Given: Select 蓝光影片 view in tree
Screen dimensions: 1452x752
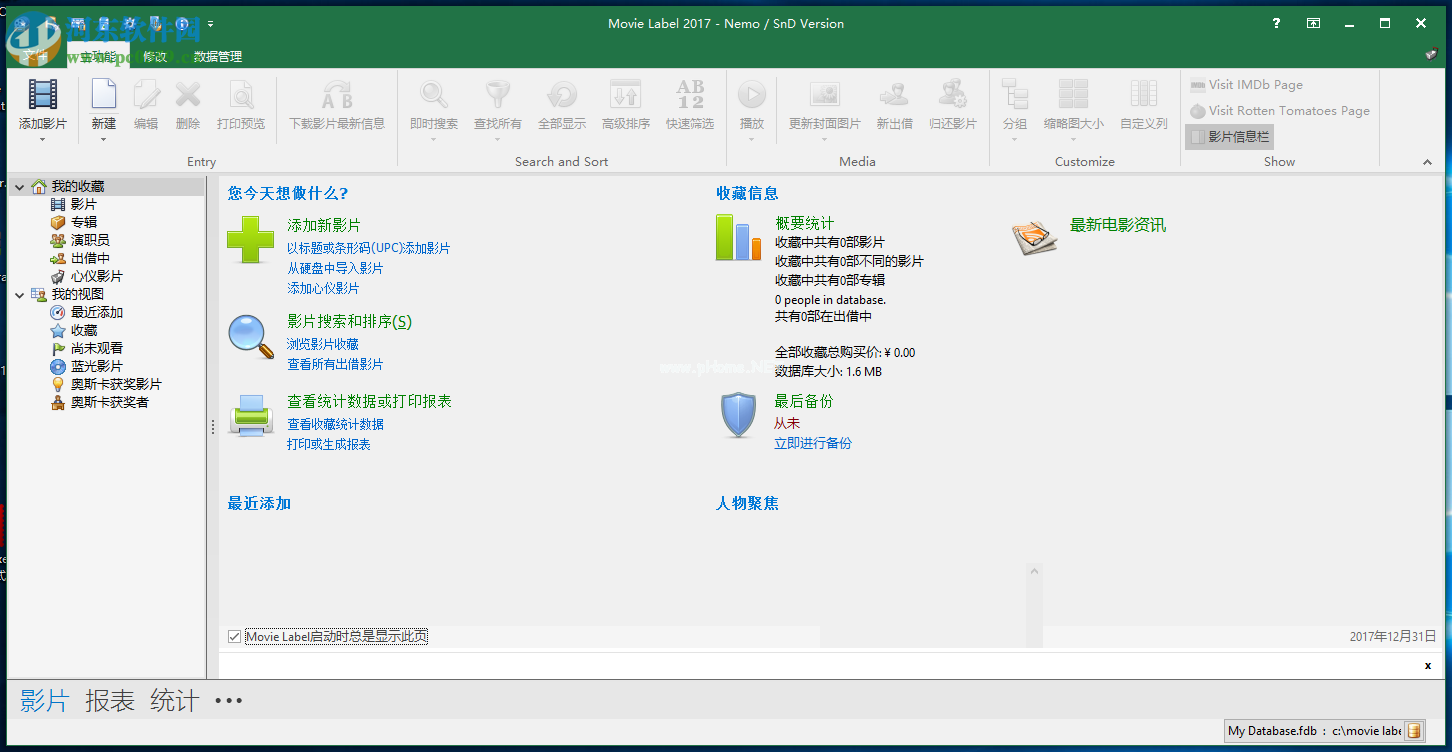Looking at the screenshot, I should [96, 366].
